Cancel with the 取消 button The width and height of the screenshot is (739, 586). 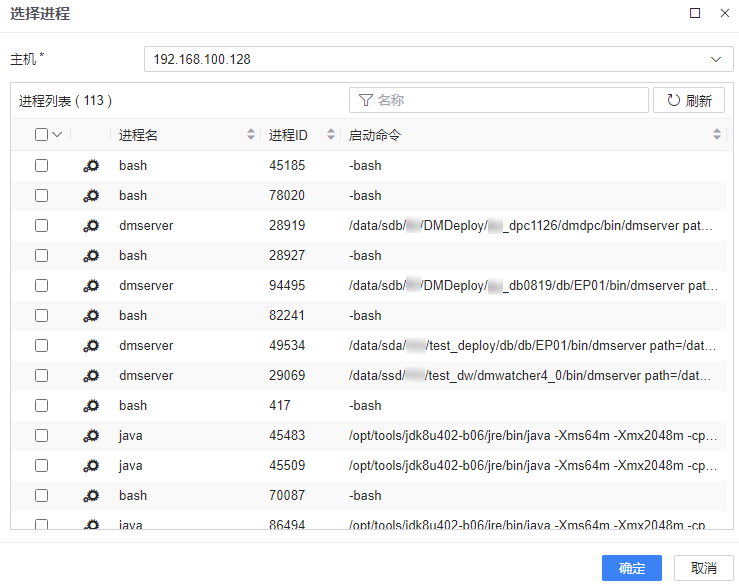(704, 568)
